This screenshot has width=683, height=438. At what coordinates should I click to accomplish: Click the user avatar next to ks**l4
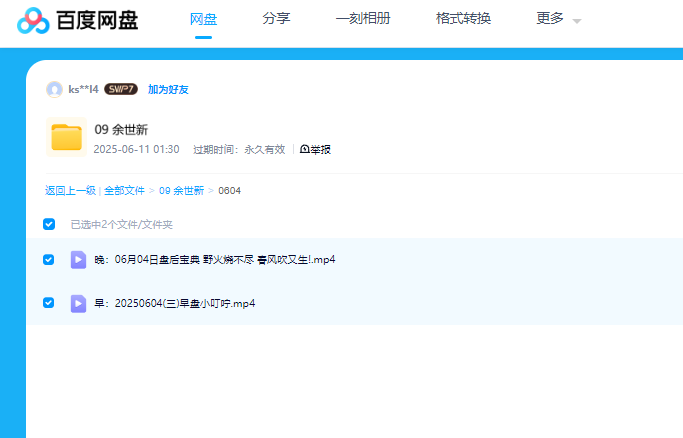(54, 89)
